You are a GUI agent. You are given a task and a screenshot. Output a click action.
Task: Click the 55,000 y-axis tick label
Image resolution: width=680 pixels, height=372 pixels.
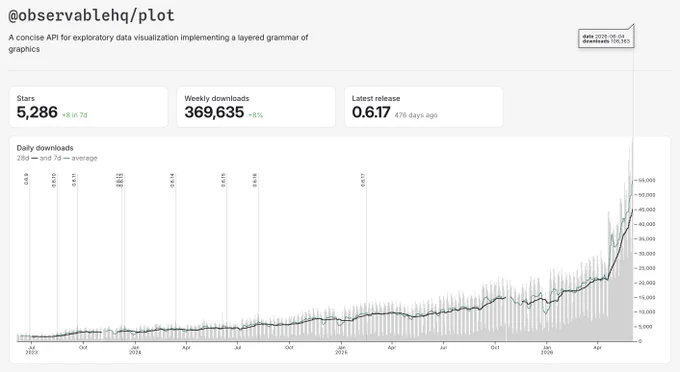tap(647, 180)
